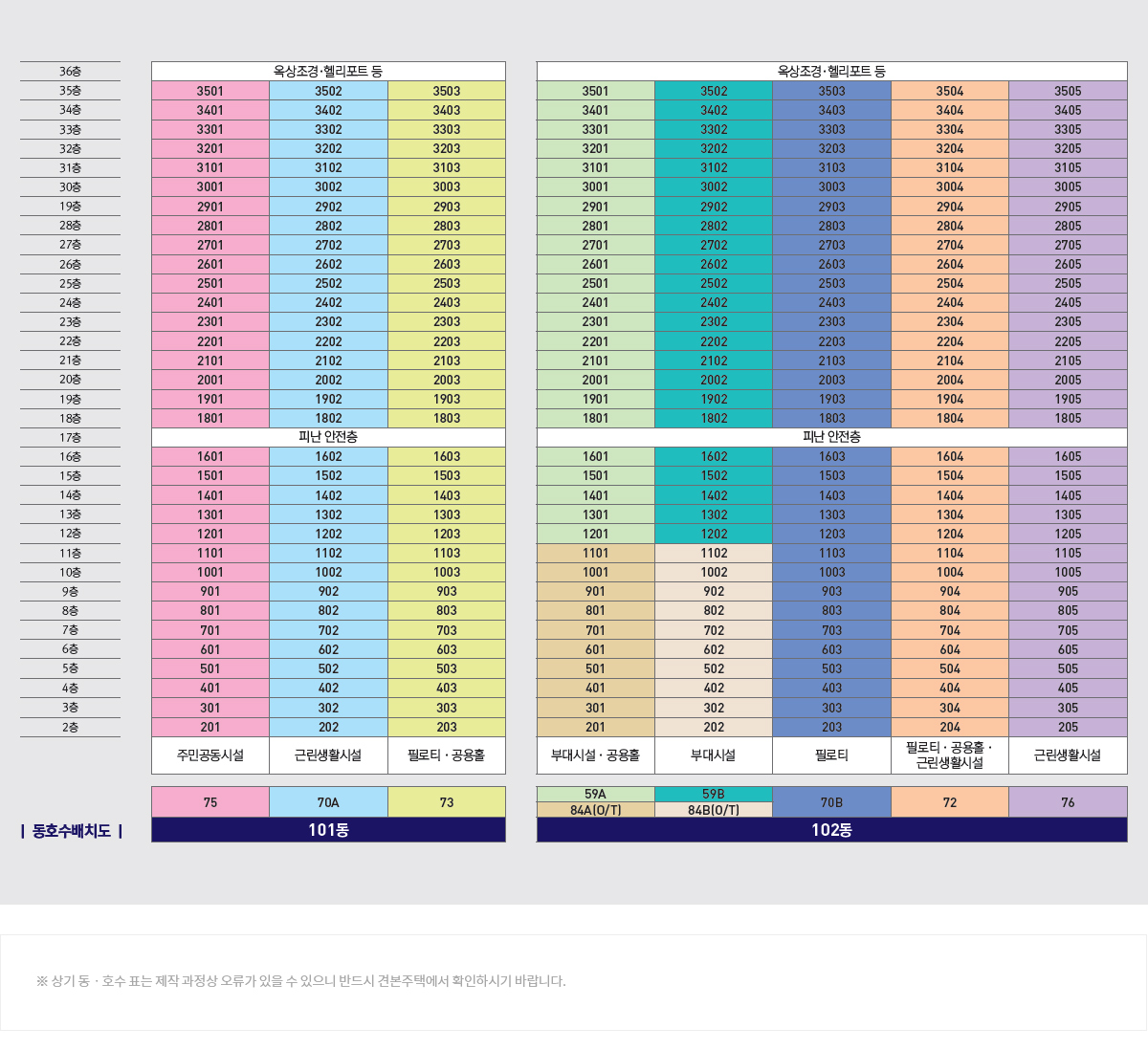
Task: Select the 36층 floor label
Action: tap(69, 70)
